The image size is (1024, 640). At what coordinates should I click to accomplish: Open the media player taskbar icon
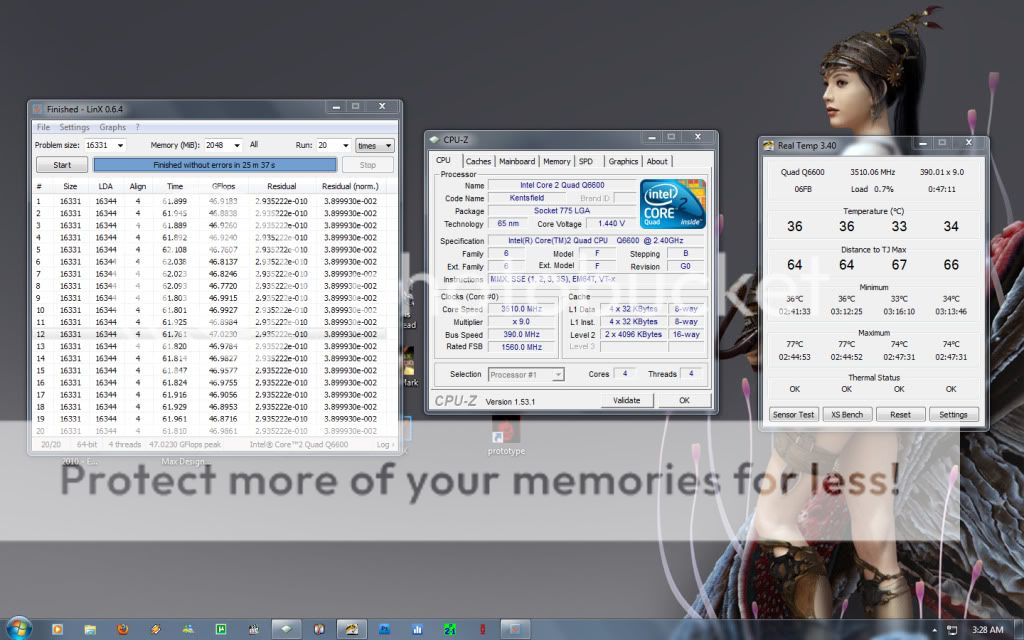[x=57, y=629]
